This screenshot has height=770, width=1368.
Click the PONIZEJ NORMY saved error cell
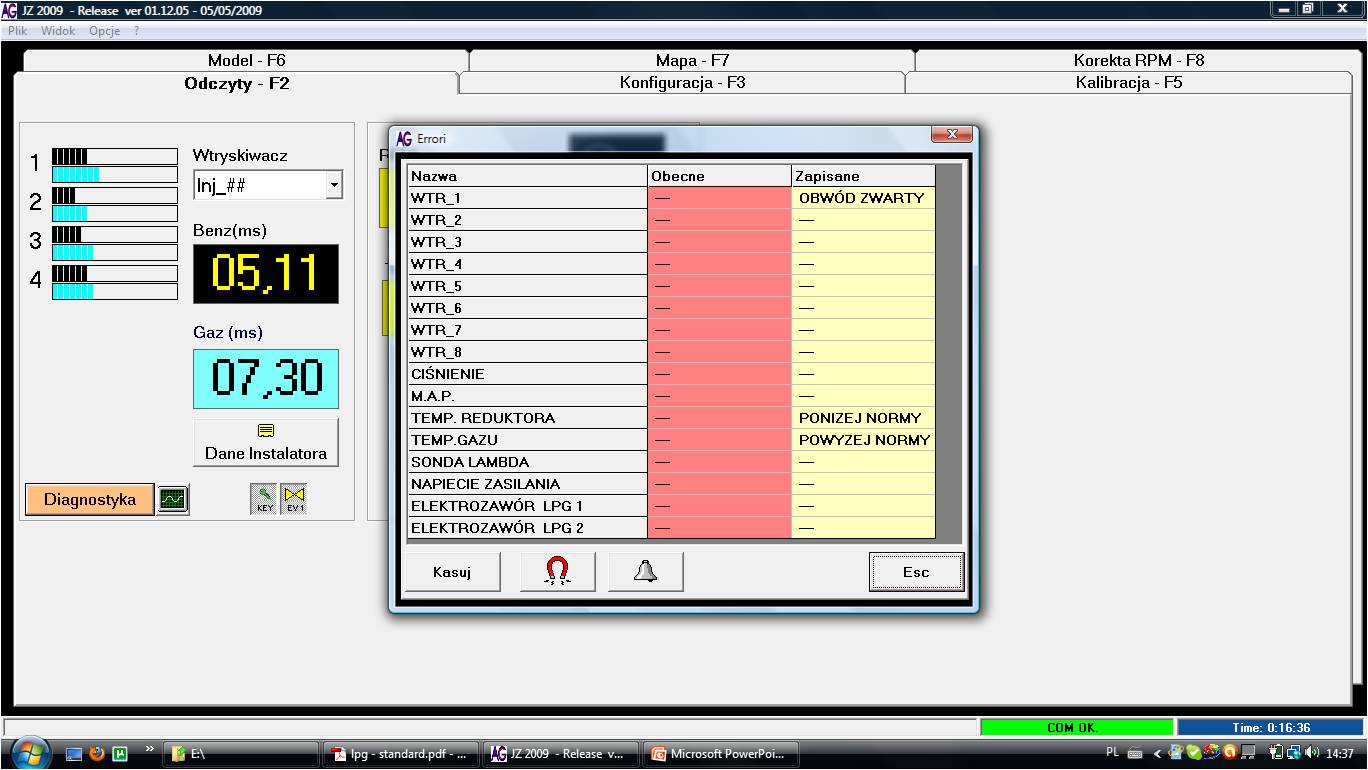click(863, 418)
